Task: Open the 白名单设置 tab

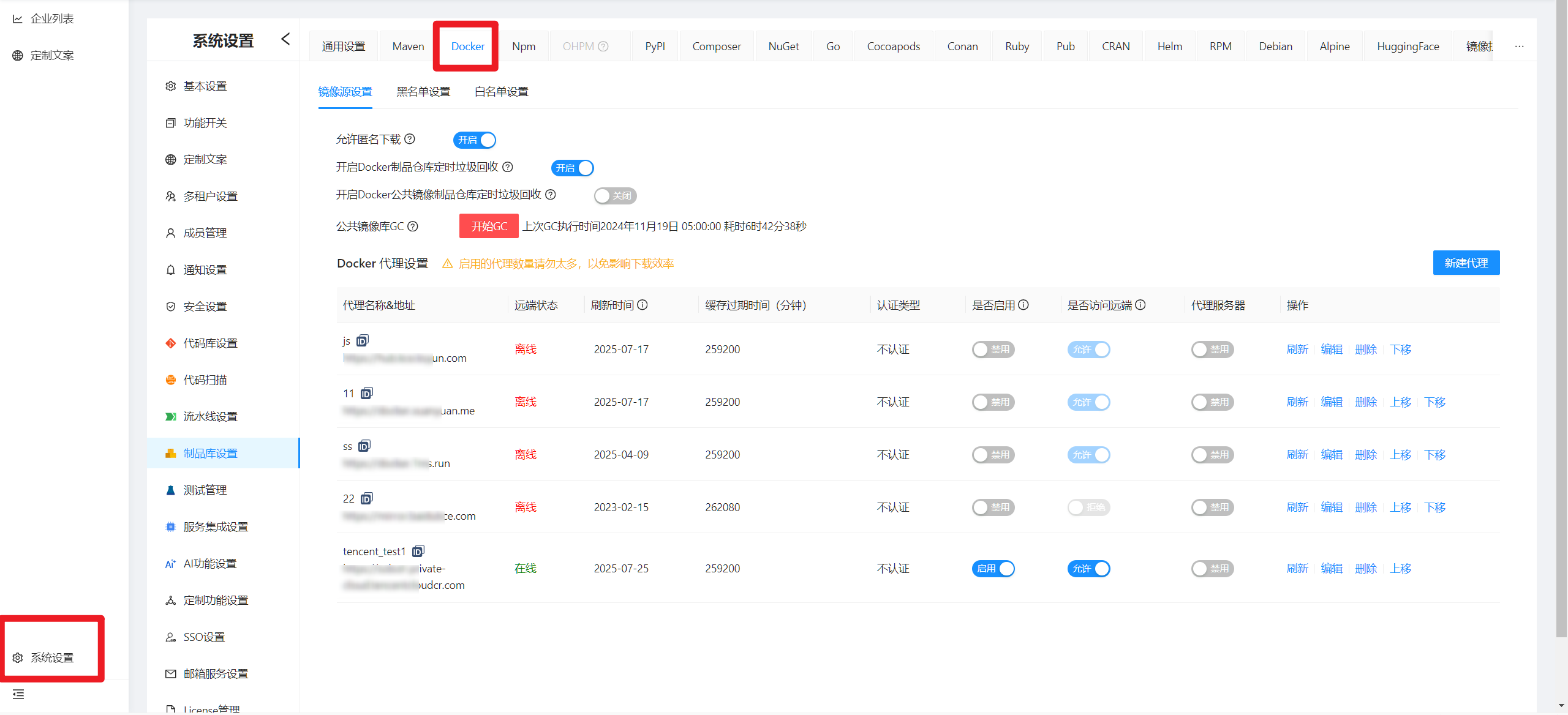Action: 500,91
